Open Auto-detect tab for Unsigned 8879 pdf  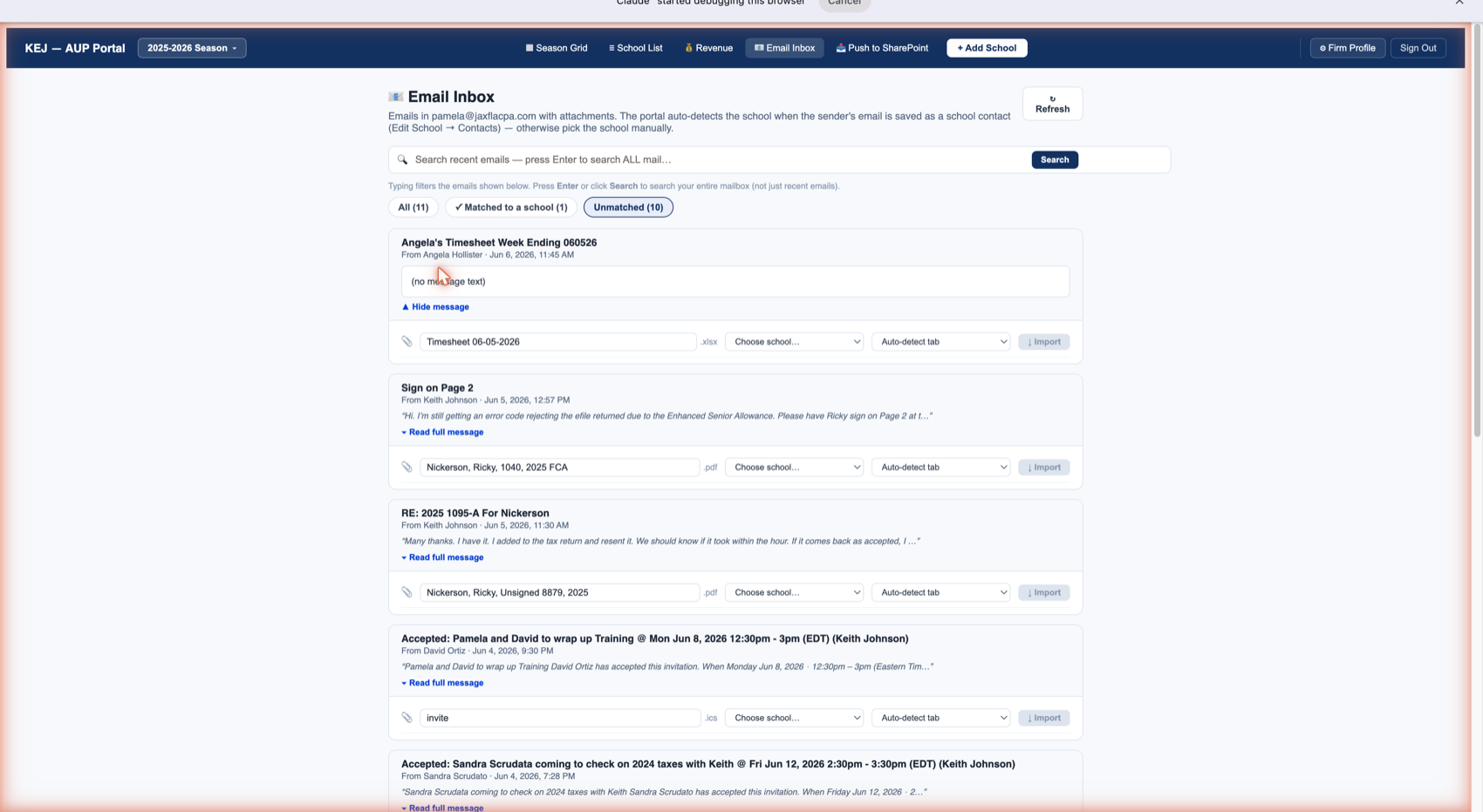940,592
